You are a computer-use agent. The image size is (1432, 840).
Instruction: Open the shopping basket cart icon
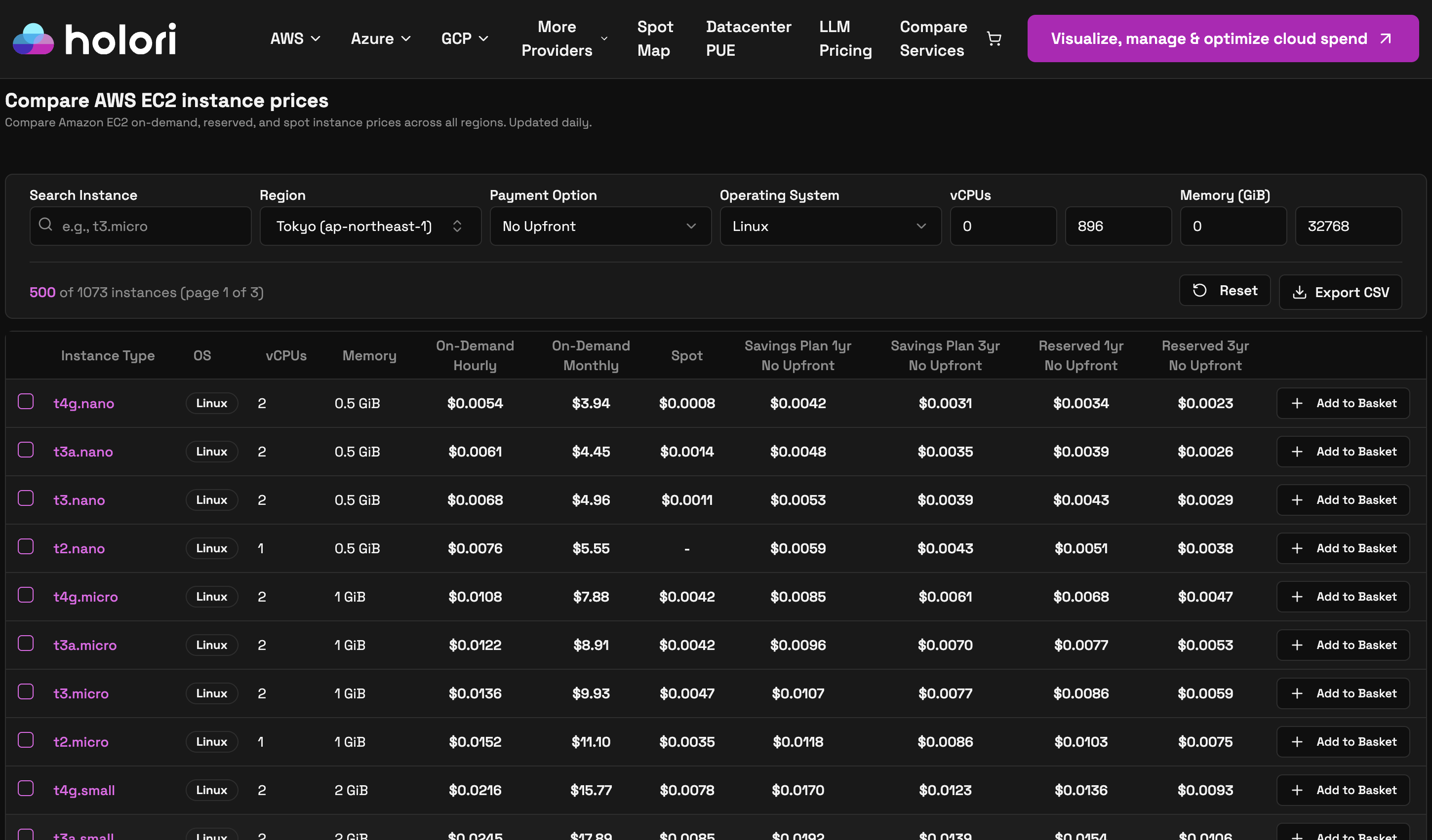click(994, 38)
